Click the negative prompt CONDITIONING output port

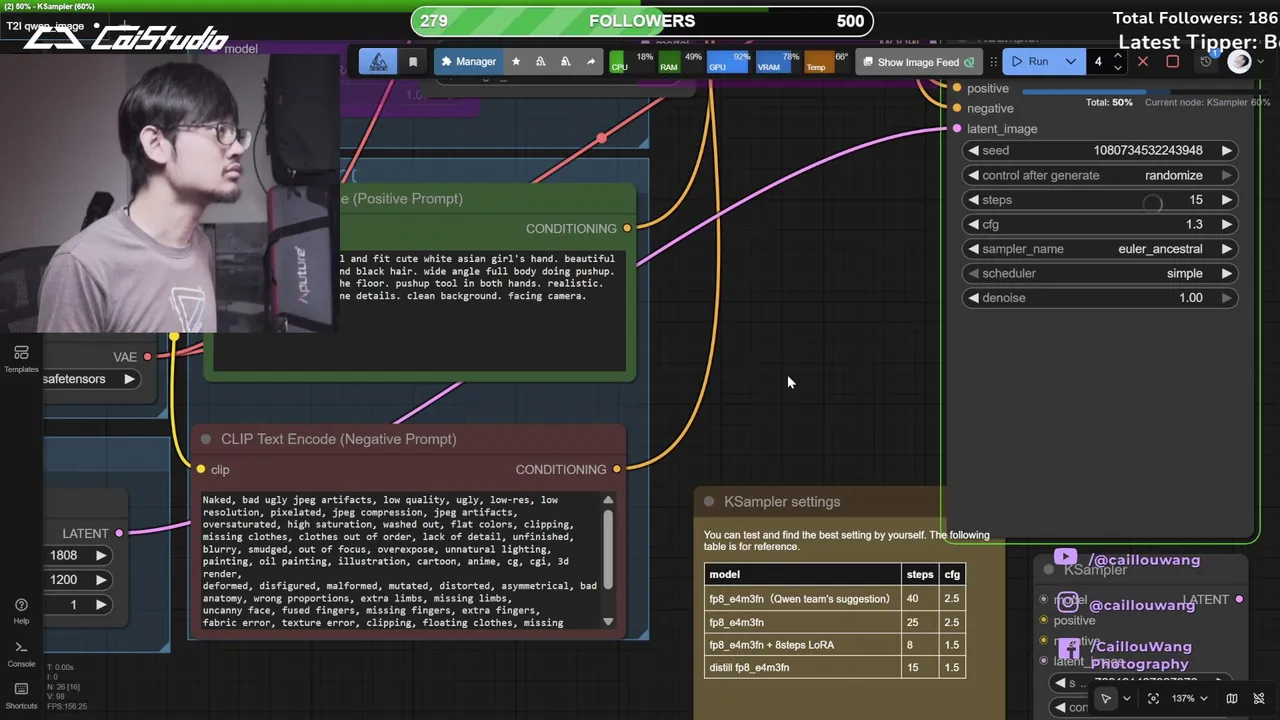[617, 469]
